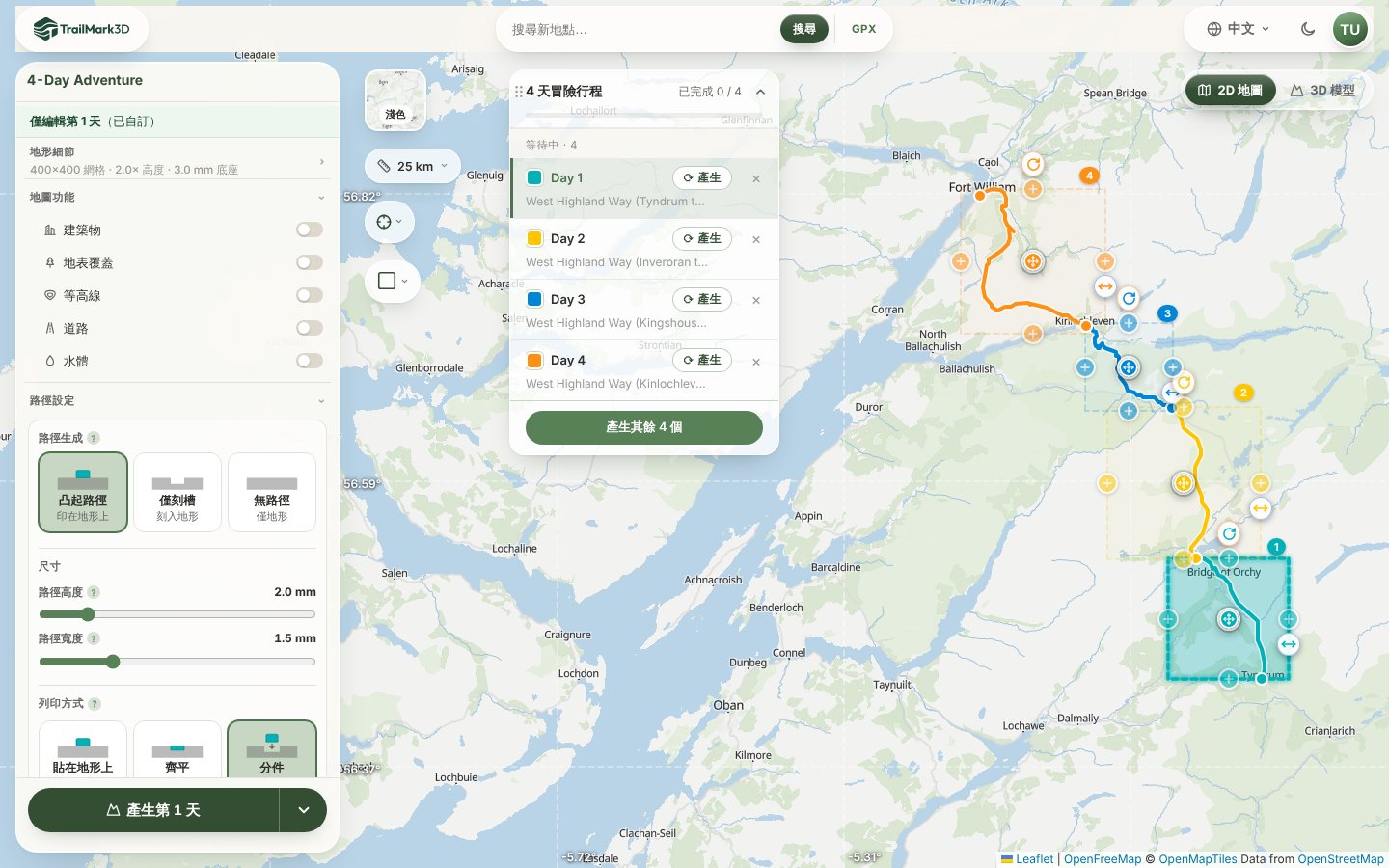This screenshot has width=1389, height=868.
Task: Click the Day 4 orange color swatch
Action: [534, 360]
